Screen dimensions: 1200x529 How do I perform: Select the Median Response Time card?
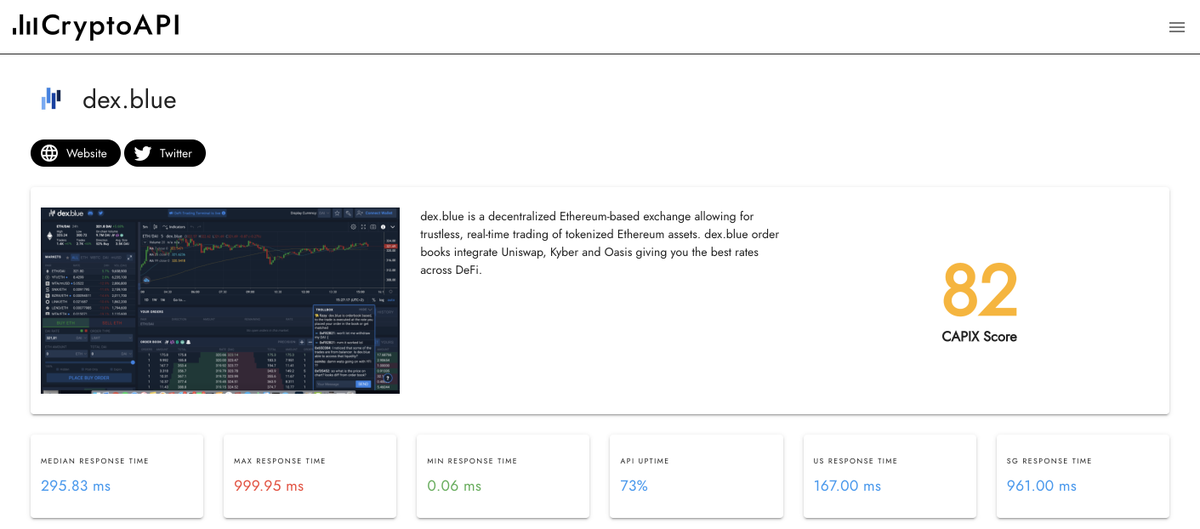coord(117,476)
